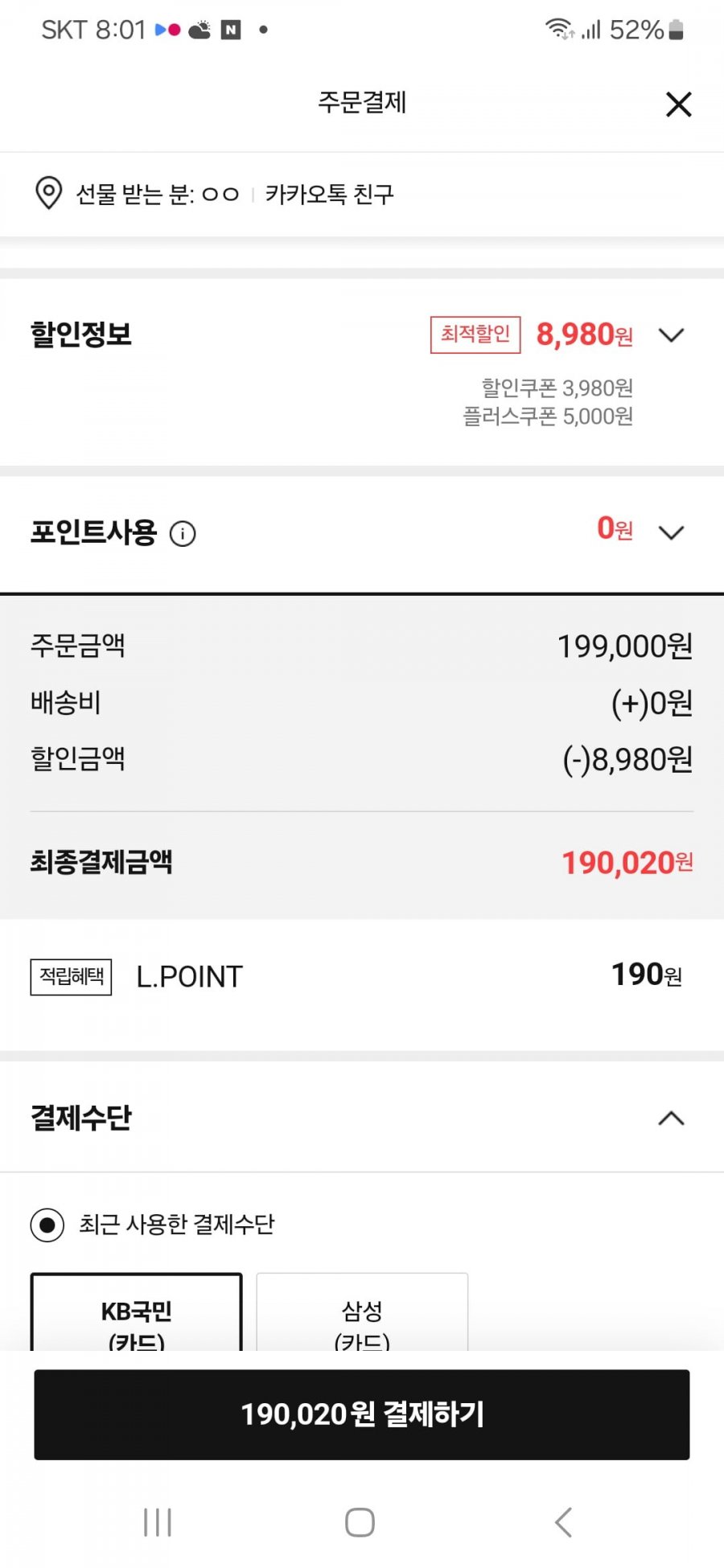Select KB국민 카드 payment option
Screen dimensions: 724x1568
click(137, 1312)
